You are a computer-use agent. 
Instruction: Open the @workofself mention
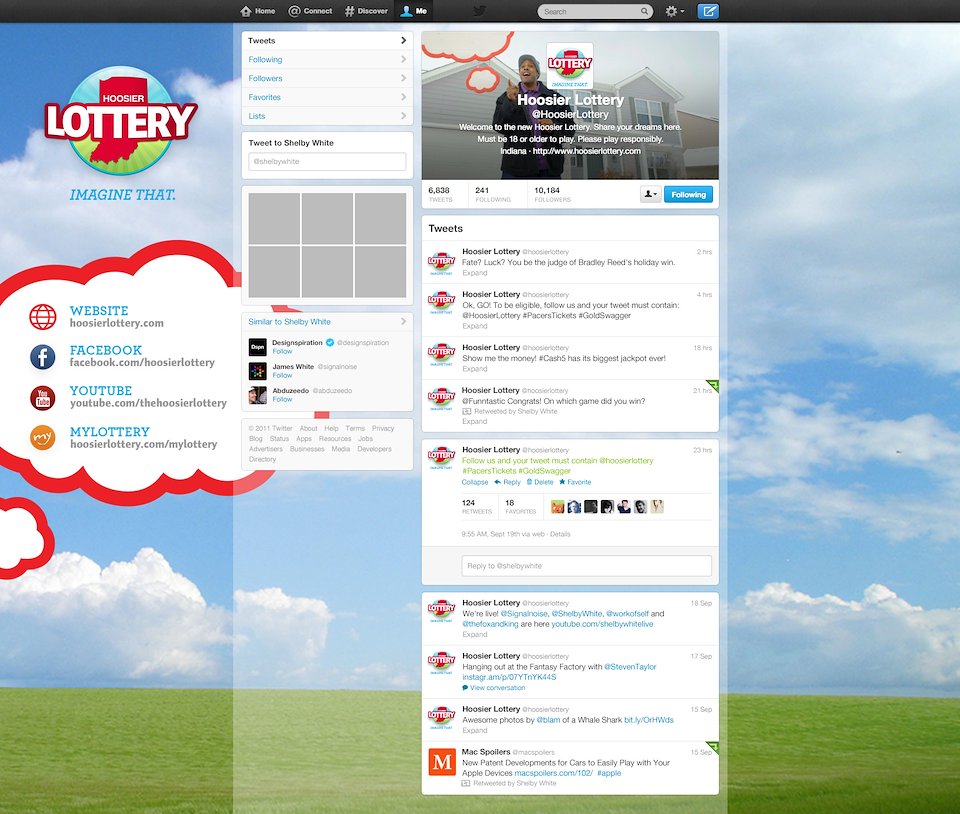pos(627,614)
